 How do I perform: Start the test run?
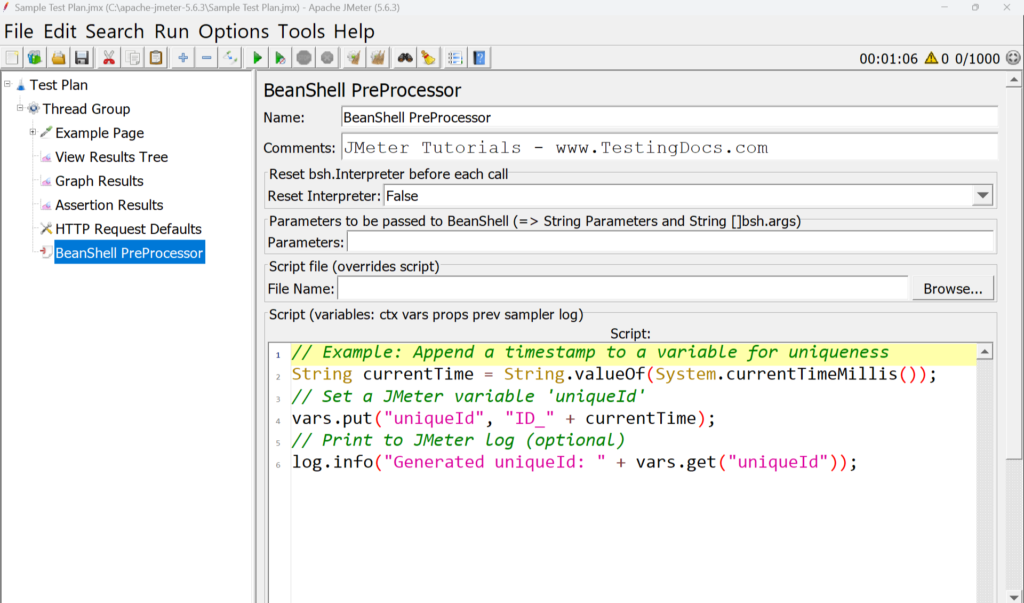[256, 57]
